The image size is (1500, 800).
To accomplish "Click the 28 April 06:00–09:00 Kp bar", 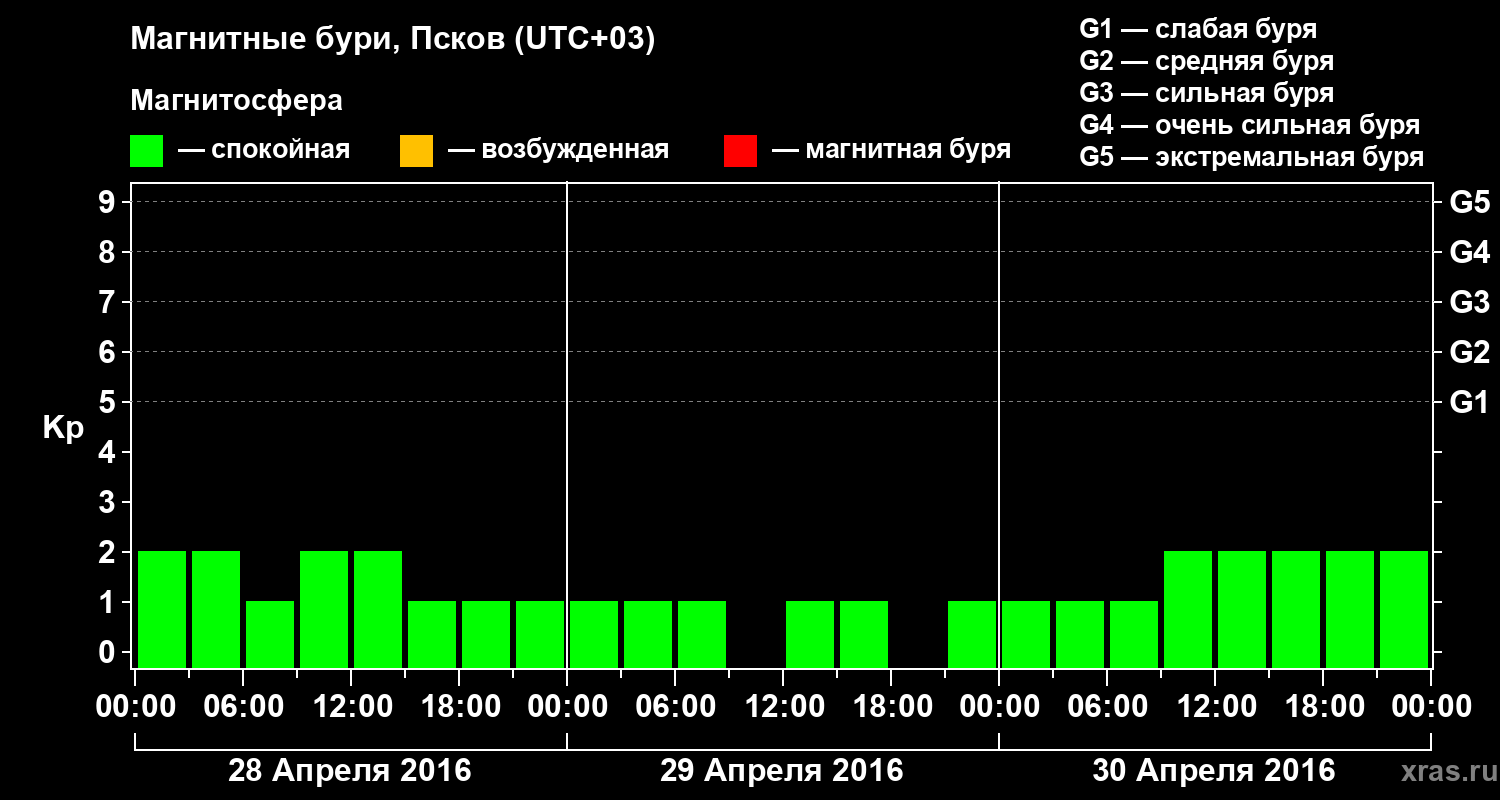I will [x=270, y=634].
